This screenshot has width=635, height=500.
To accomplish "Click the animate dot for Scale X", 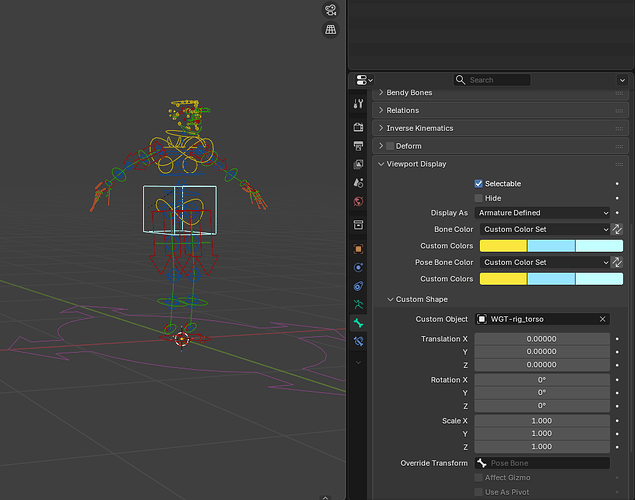I will pos(617,421).
